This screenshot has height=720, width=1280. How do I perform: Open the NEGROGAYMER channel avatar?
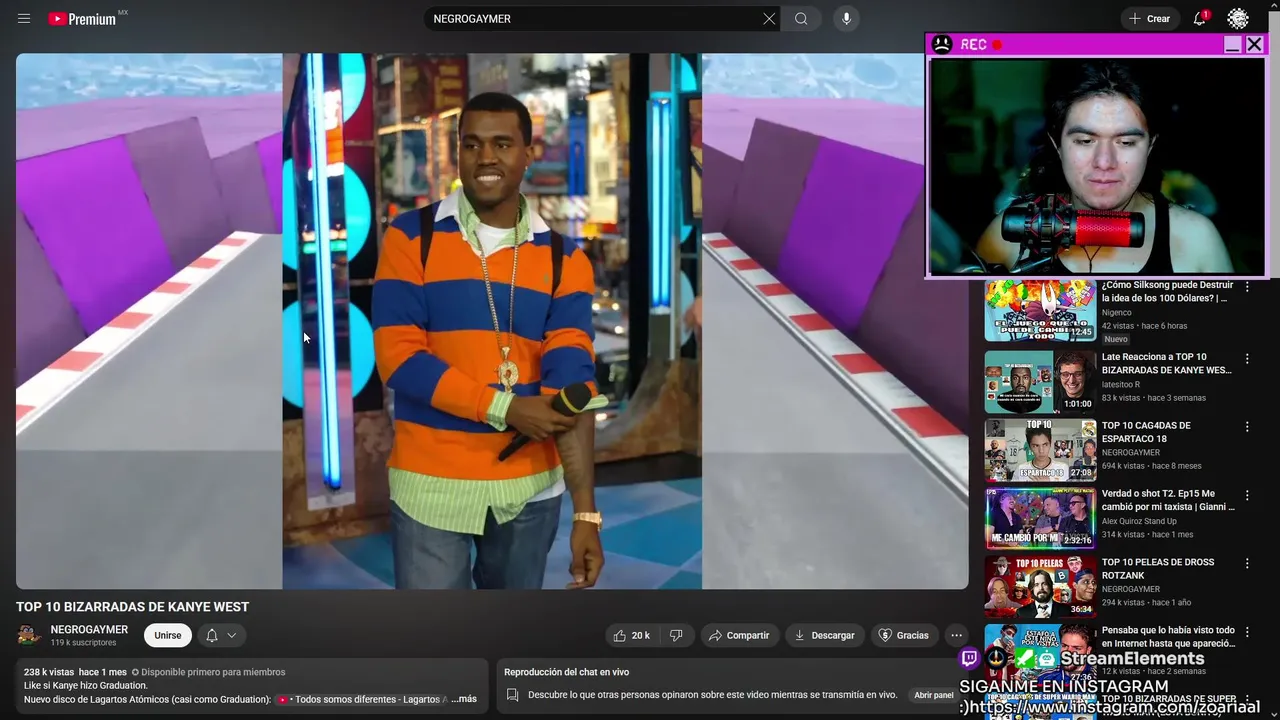point(29,635)
